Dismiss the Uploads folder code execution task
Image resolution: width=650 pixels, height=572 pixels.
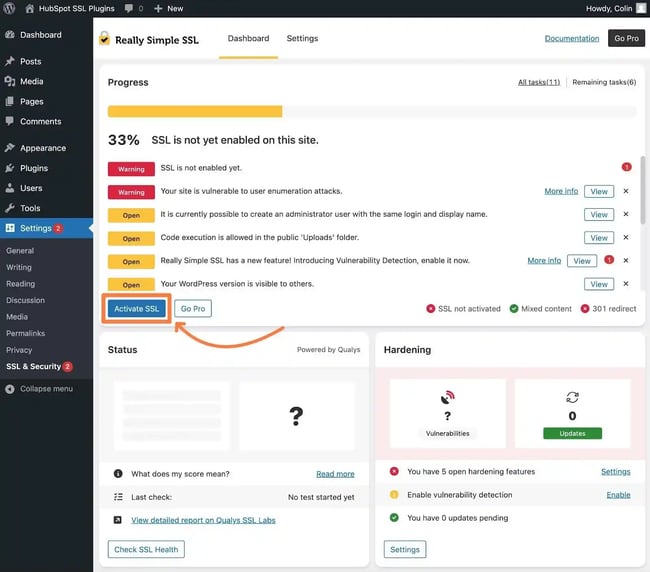626,237
